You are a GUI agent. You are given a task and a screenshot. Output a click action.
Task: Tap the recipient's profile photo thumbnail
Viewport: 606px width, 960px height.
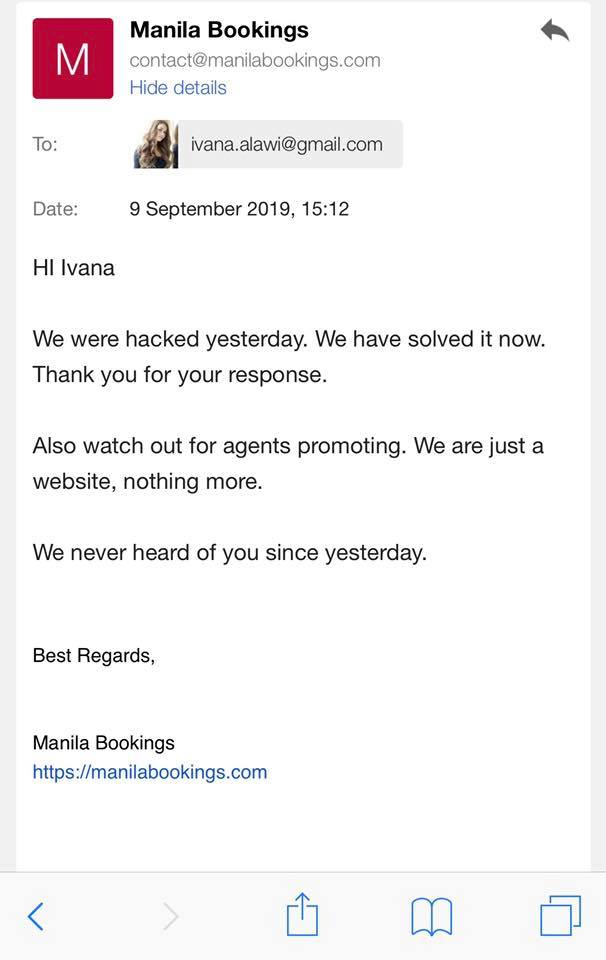tap(156, 144)
